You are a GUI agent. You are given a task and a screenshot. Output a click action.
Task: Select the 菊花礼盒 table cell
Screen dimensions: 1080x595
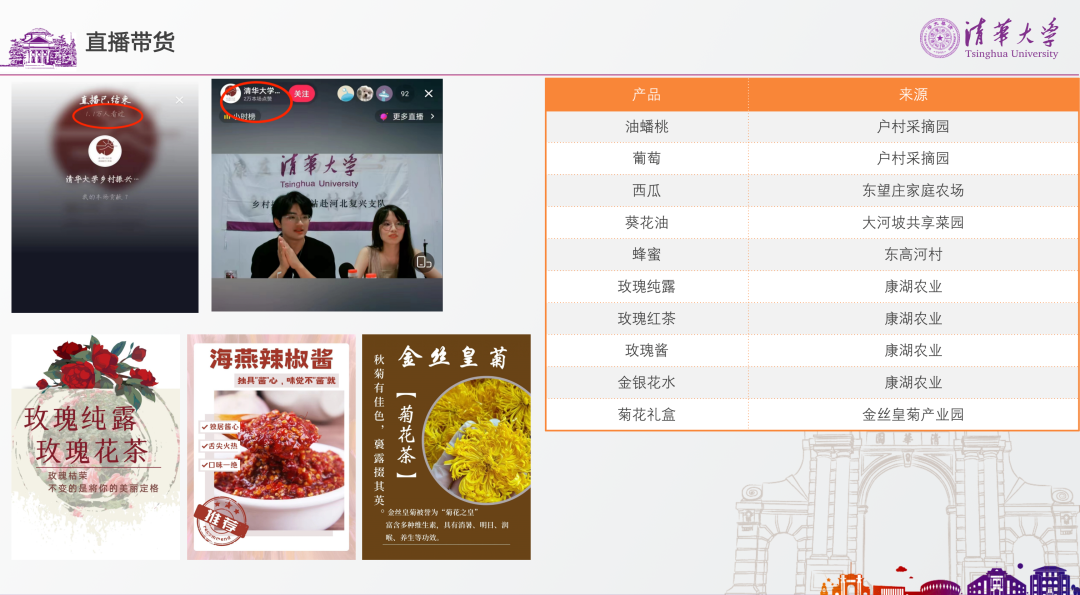(x=647, y=415)
